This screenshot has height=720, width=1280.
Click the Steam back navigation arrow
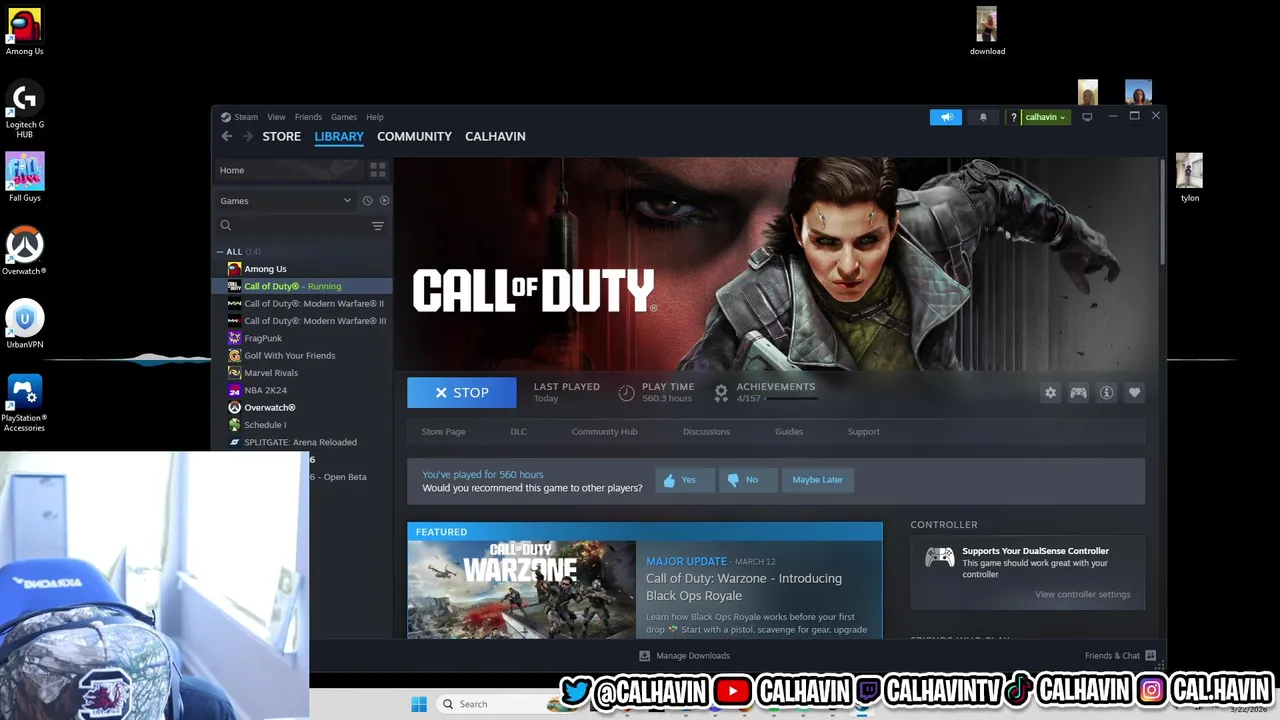coord(226,136)
